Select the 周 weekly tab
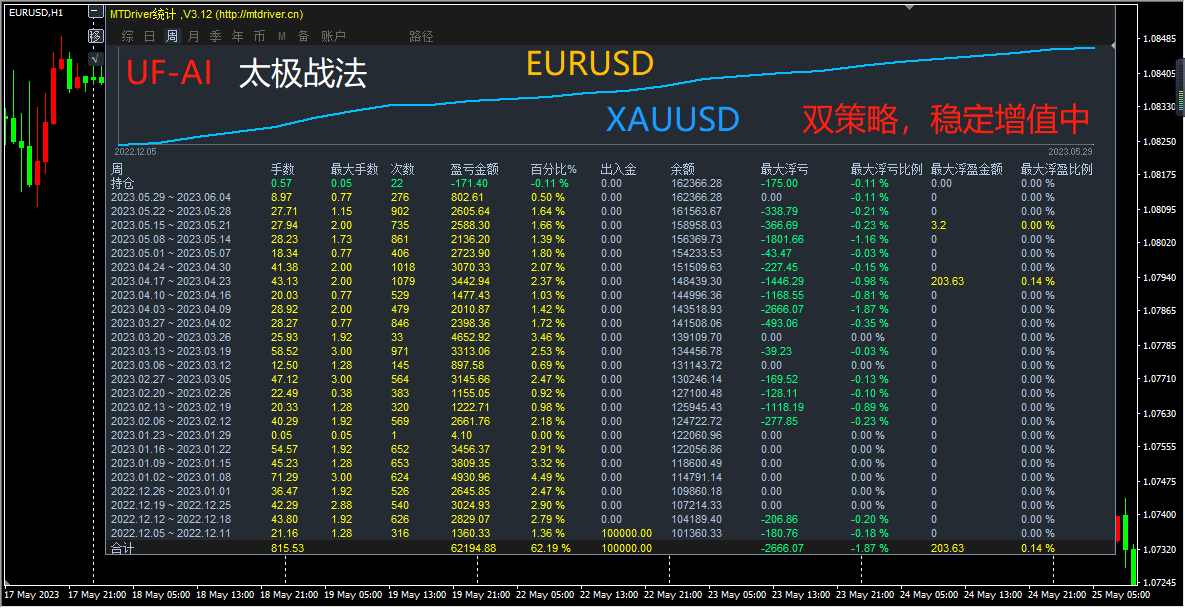 (x=172, y=35)
